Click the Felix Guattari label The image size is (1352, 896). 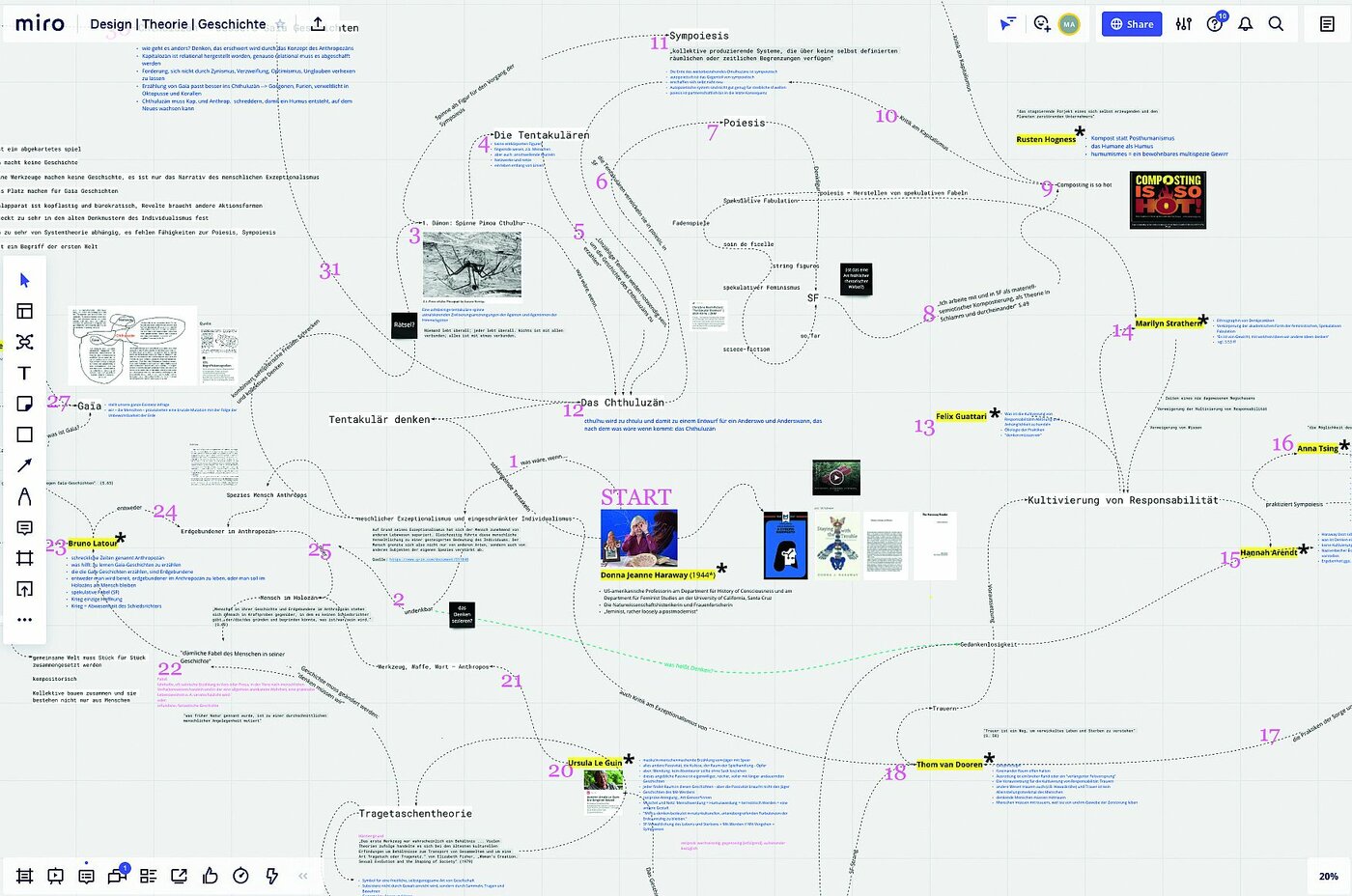coord(961,417)
